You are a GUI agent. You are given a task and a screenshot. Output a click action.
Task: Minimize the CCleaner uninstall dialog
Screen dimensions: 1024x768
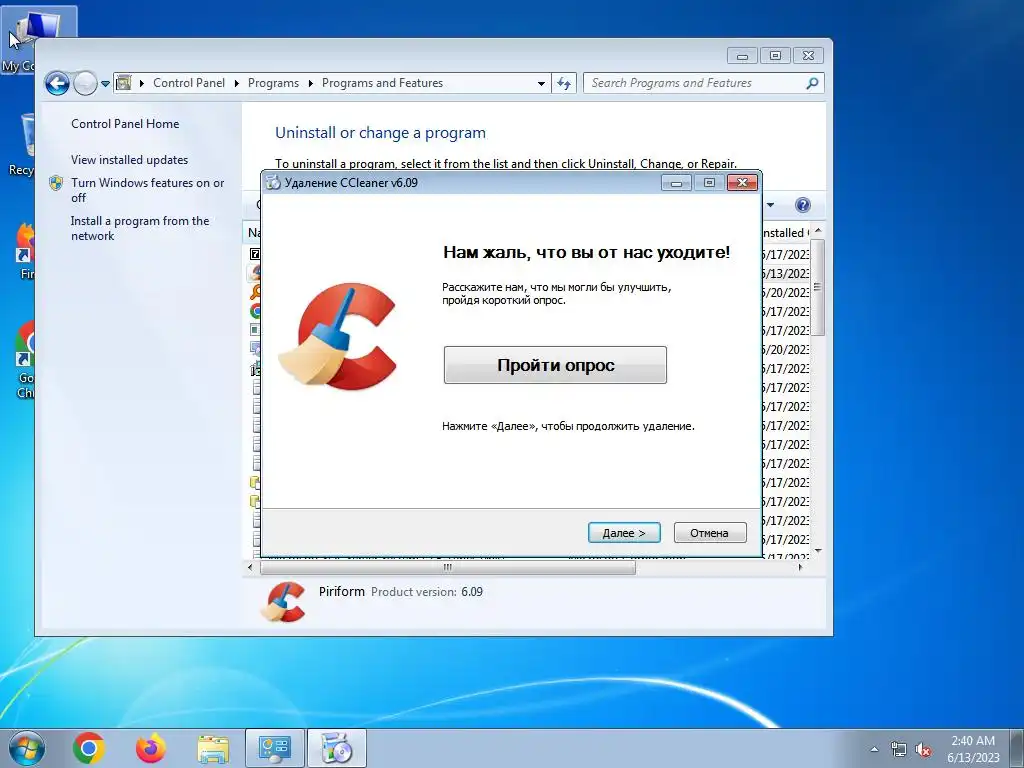[676, 183]
